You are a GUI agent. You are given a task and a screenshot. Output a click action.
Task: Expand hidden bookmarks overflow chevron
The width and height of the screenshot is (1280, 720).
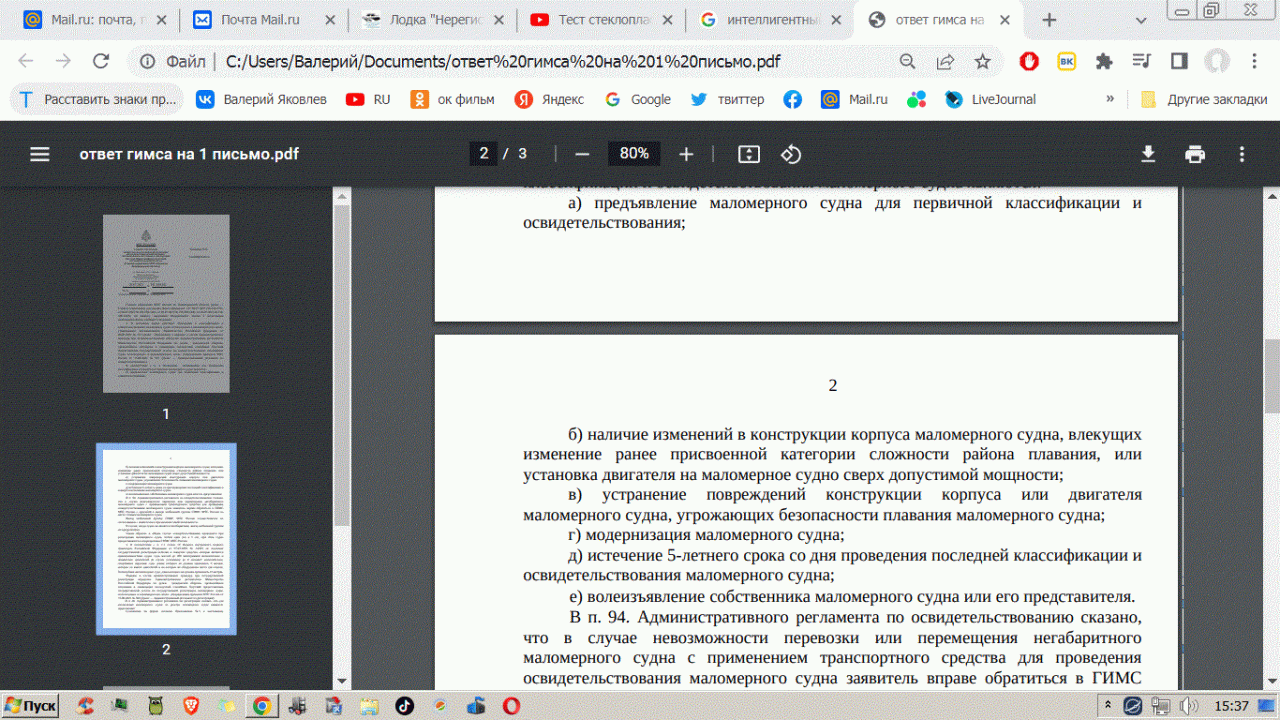point(1110,99)
